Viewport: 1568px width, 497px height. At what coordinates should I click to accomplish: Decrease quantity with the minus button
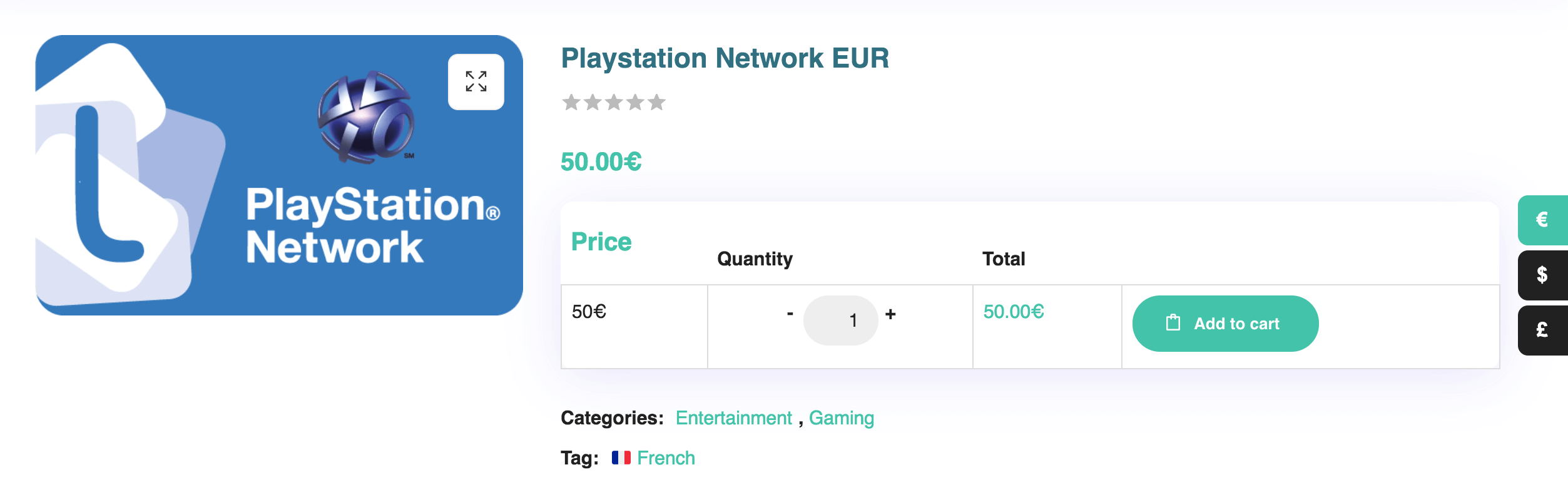tap(790, 314)
